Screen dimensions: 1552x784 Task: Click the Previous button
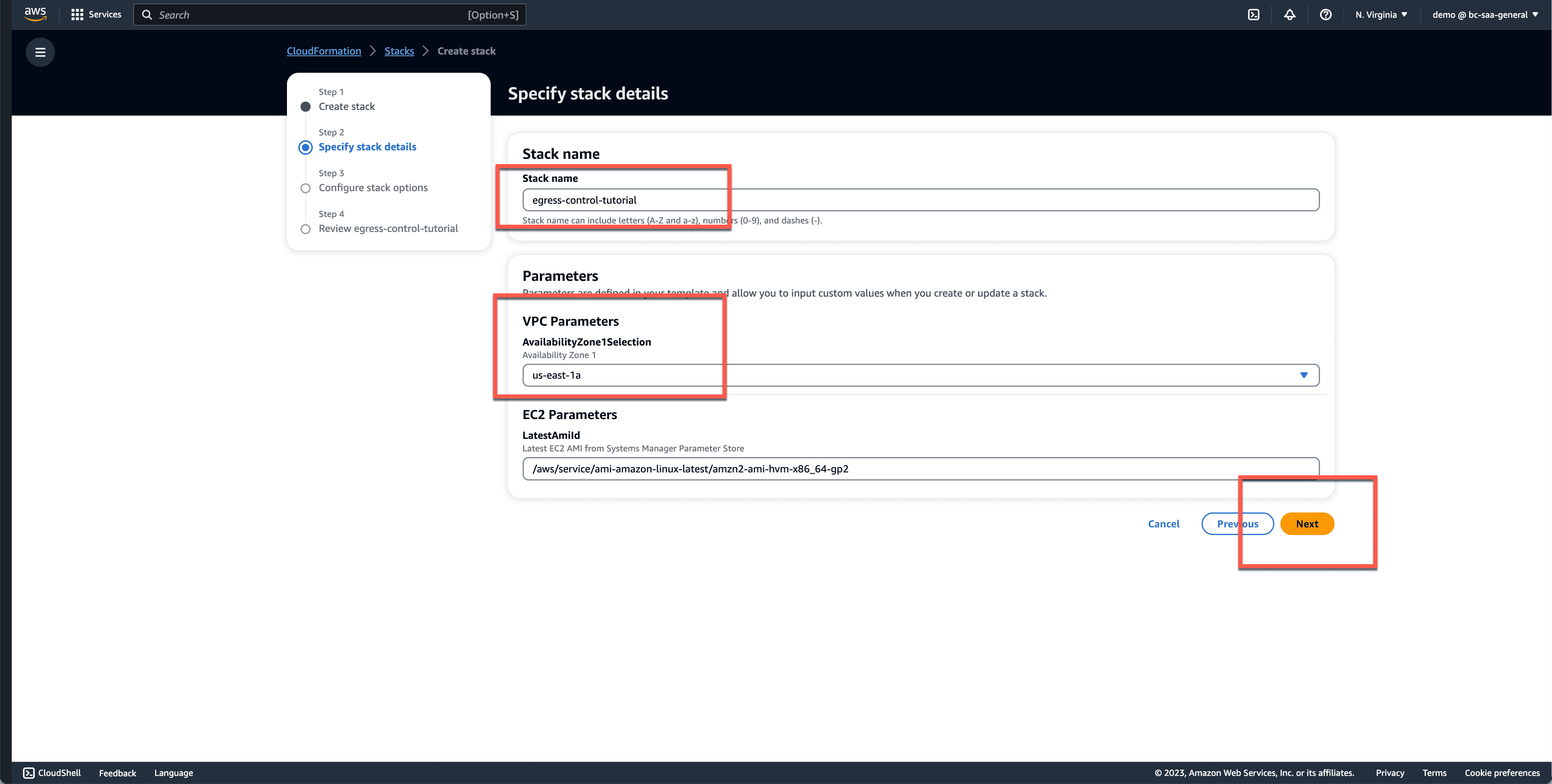pos(1237,523)
